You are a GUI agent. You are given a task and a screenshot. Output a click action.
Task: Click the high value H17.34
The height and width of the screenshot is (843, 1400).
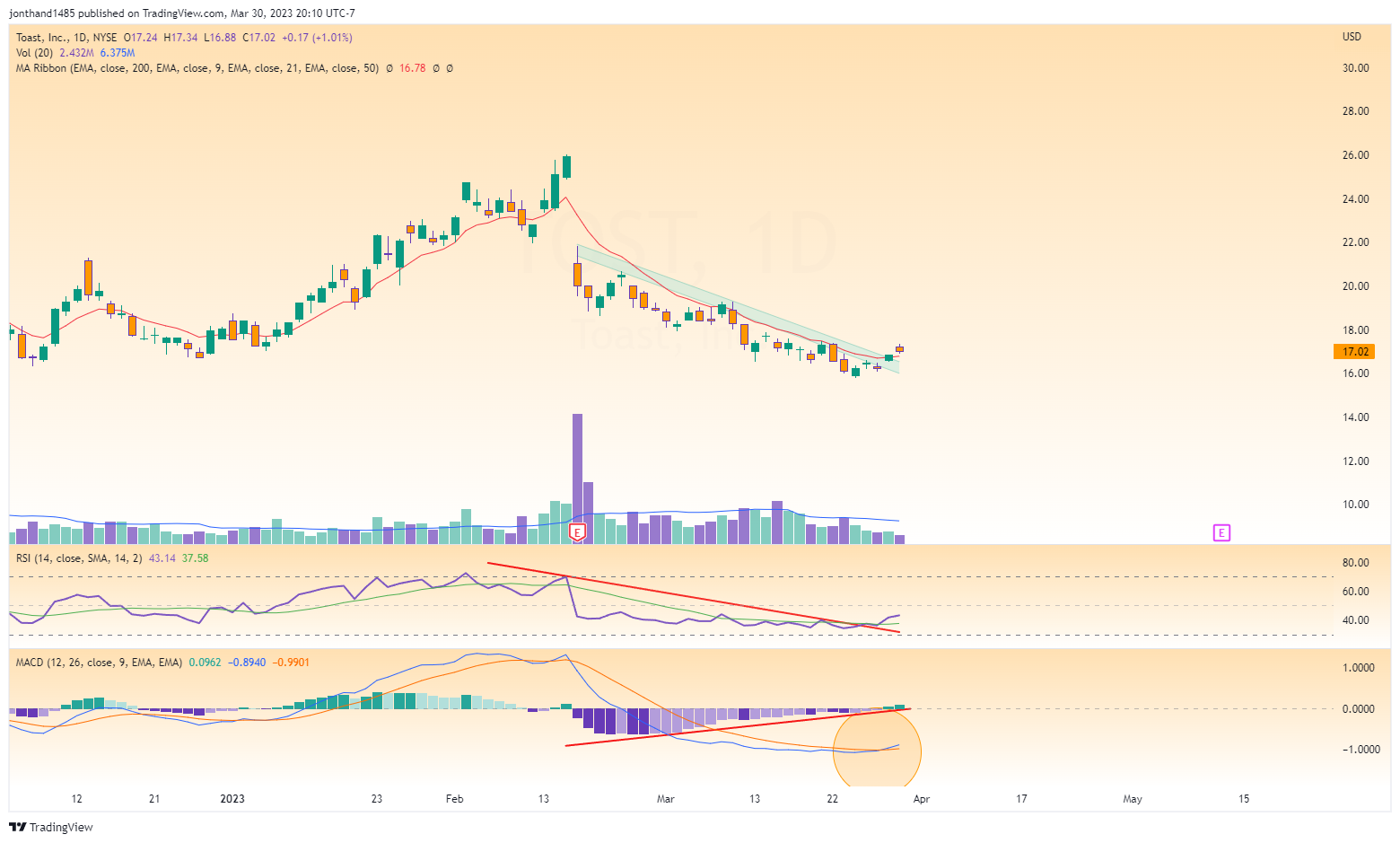(181, 38)
